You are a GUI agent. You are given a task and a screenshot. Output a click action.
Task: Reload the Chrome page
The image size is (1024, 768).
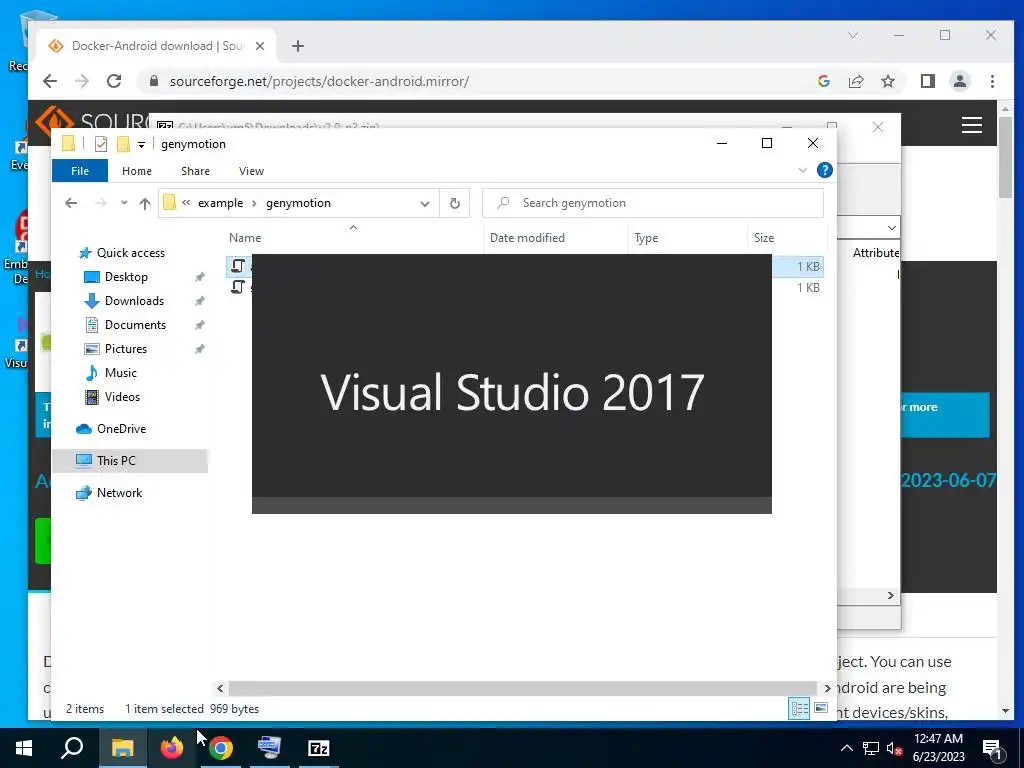pos(114,81)
